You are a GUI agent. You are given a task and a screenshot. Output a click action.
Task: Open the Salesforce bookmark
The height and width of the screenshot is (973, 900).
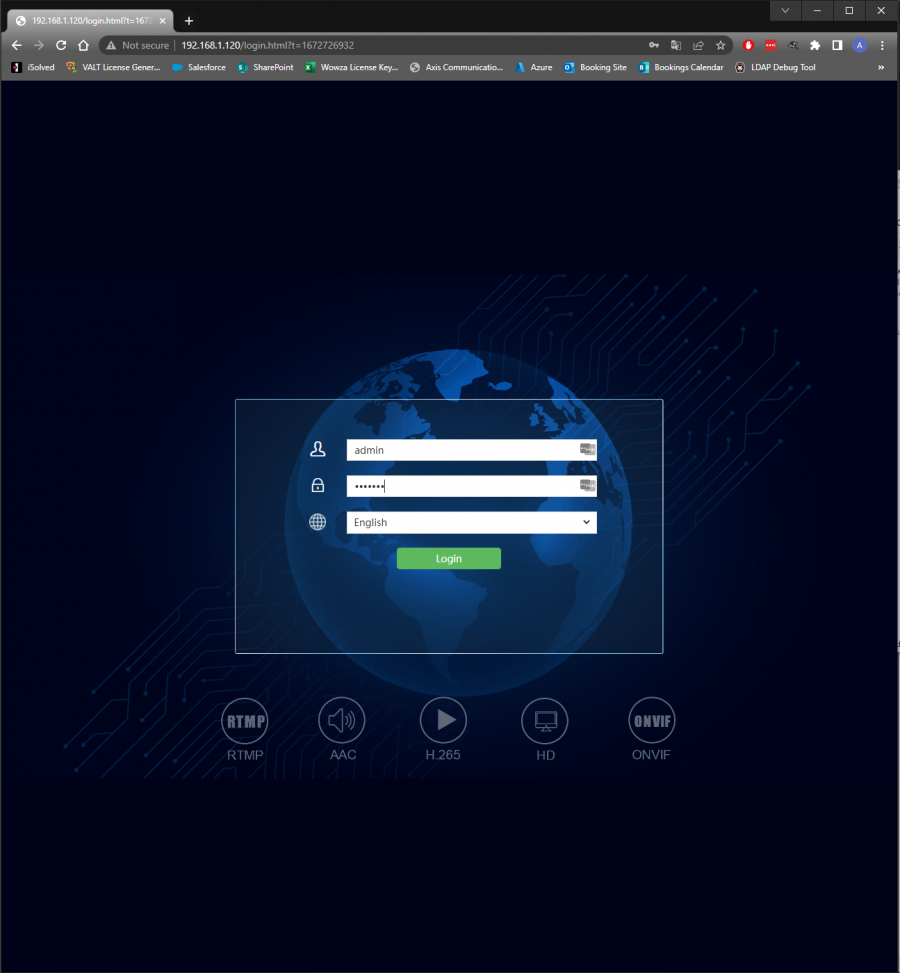(198, 67)
